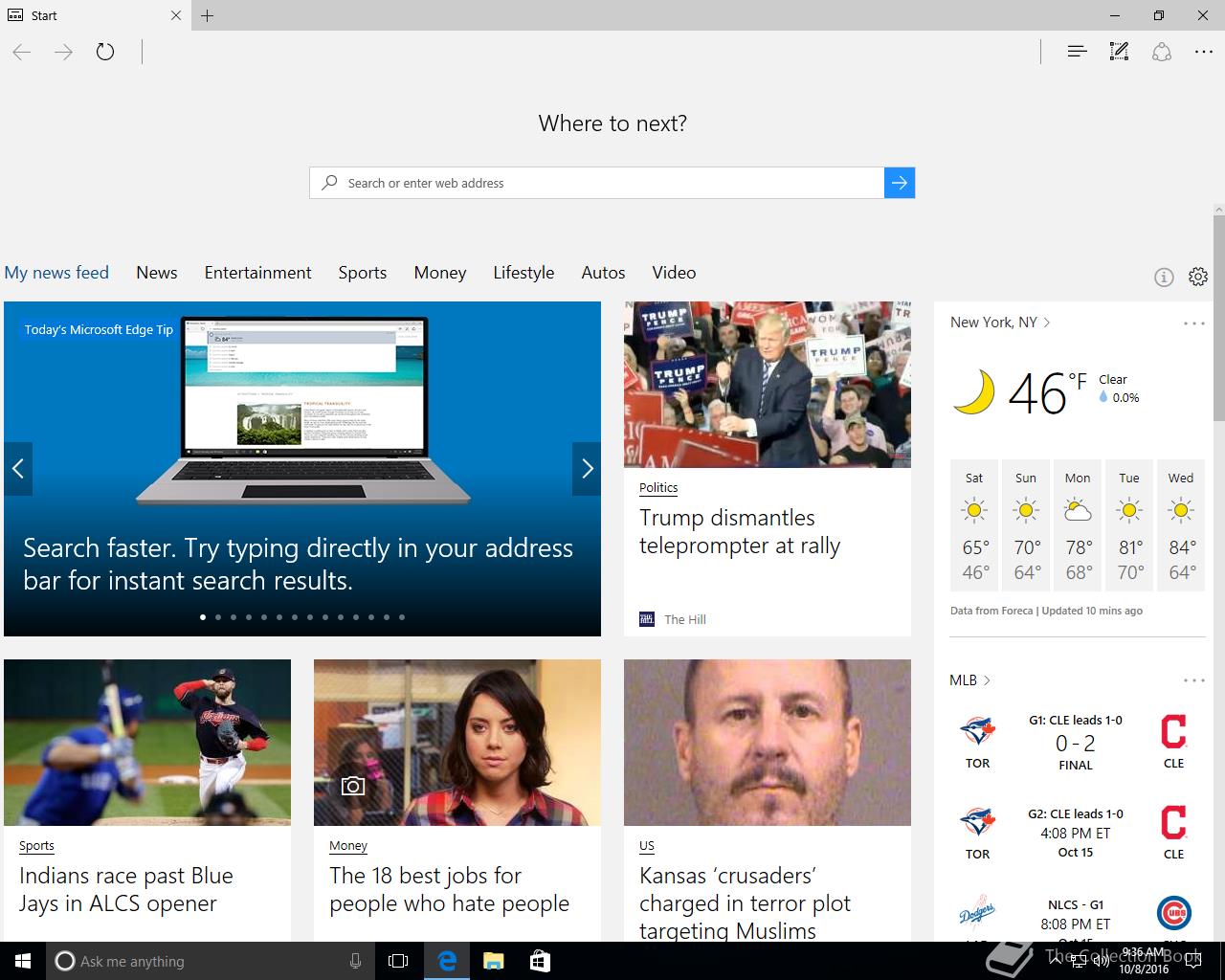Open news feed info icon

[1164, 278]
